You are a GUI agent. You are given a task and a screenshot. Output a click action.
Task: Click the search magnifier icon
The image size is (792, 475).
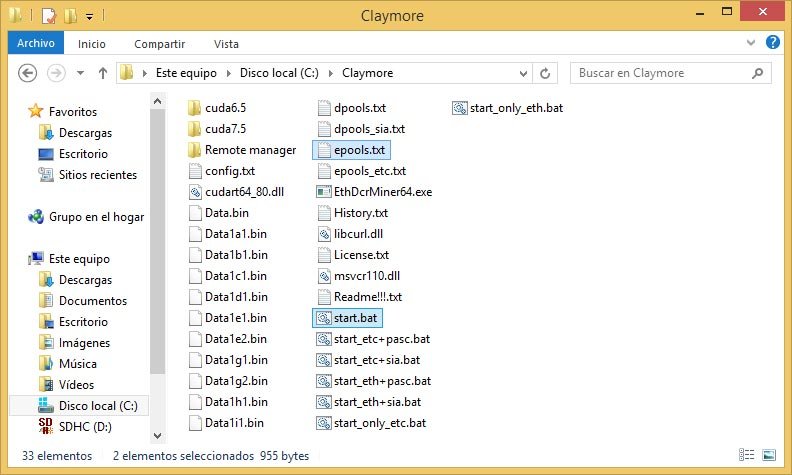pyautogui.click(x=757, y=73)
